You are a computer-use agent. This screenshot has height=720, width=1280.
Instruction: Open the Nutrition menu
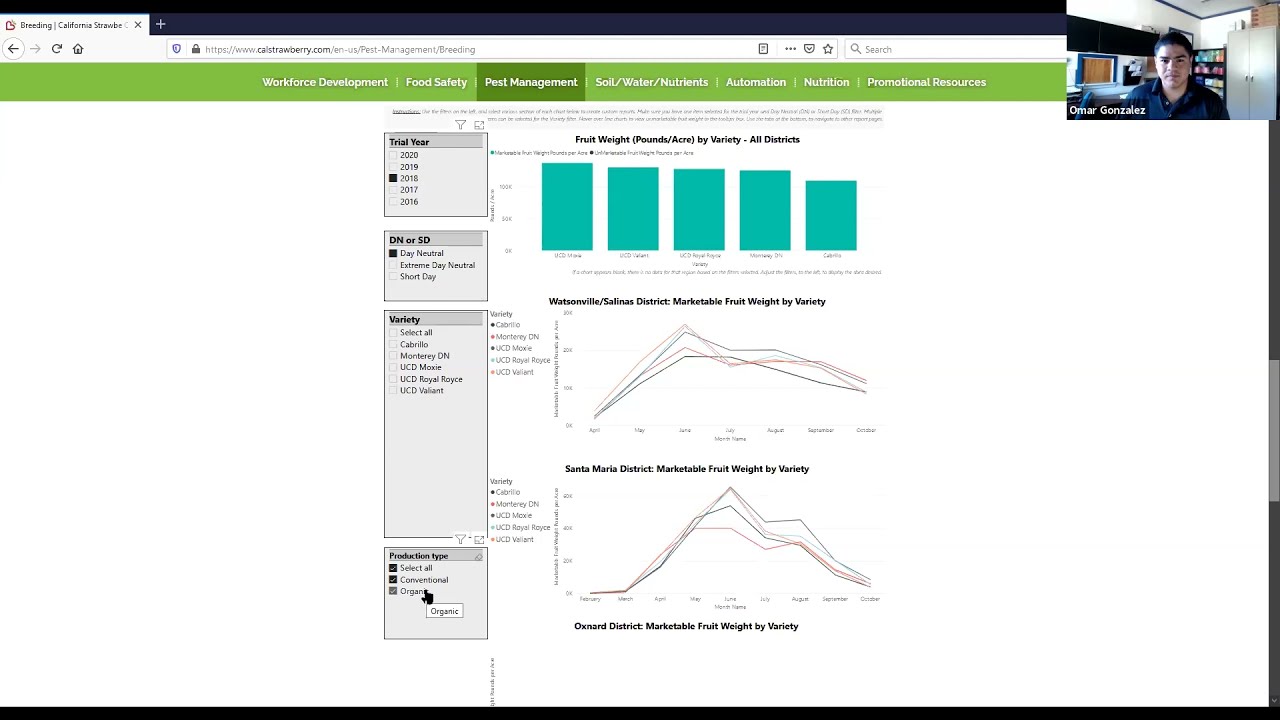pos(826,82)
